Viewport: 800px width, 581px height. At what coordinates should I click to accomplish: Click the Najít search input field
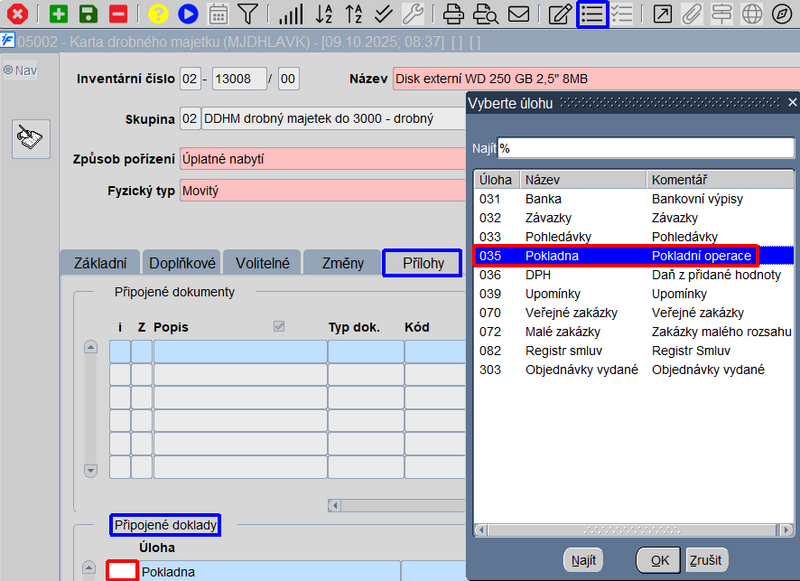[646, 148]
